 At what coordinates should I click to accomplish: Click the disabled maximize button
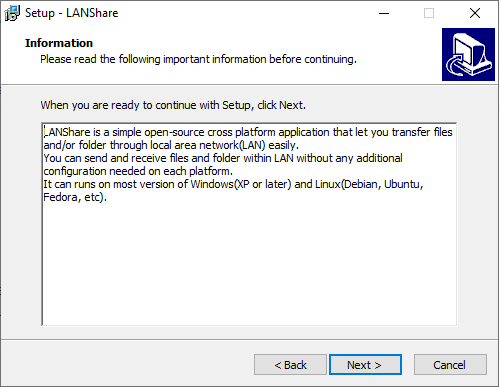click(429, 13)
